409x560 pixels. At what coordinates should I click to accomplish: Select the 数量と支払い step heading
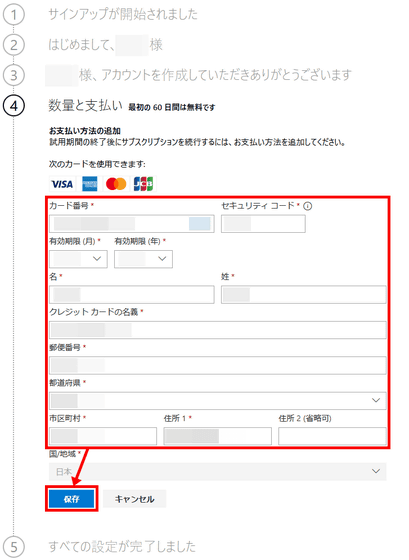click(x=85, y=106)
